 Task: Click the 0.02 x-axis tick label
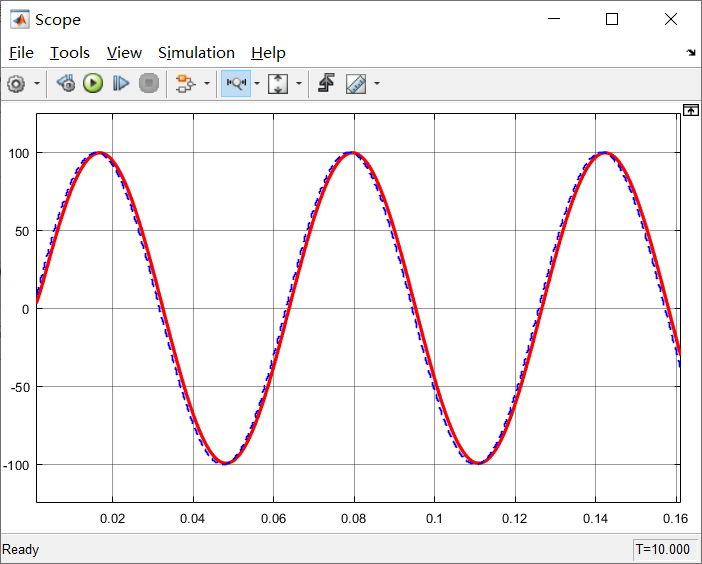click(112, 519)
